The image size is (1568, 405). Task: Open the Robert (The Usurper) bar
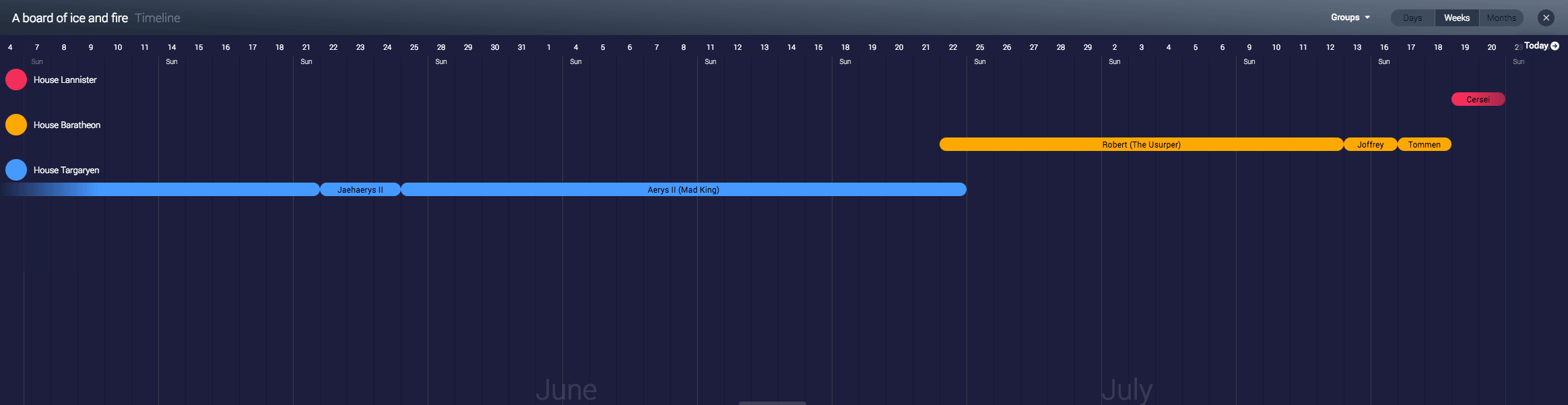(x=1141, y=145)
